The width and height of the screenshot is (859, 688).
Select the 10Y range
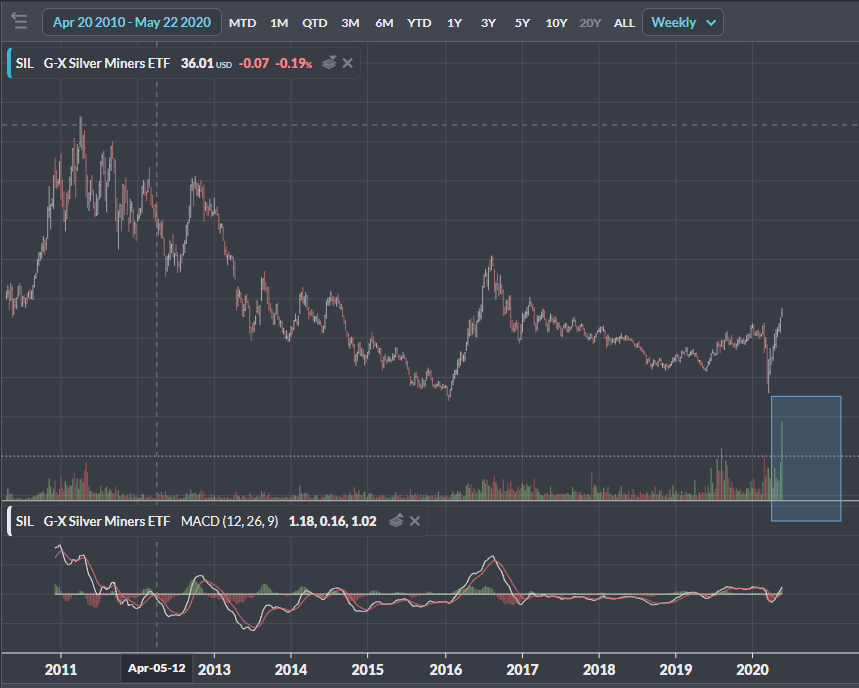(x=556, y=23)
